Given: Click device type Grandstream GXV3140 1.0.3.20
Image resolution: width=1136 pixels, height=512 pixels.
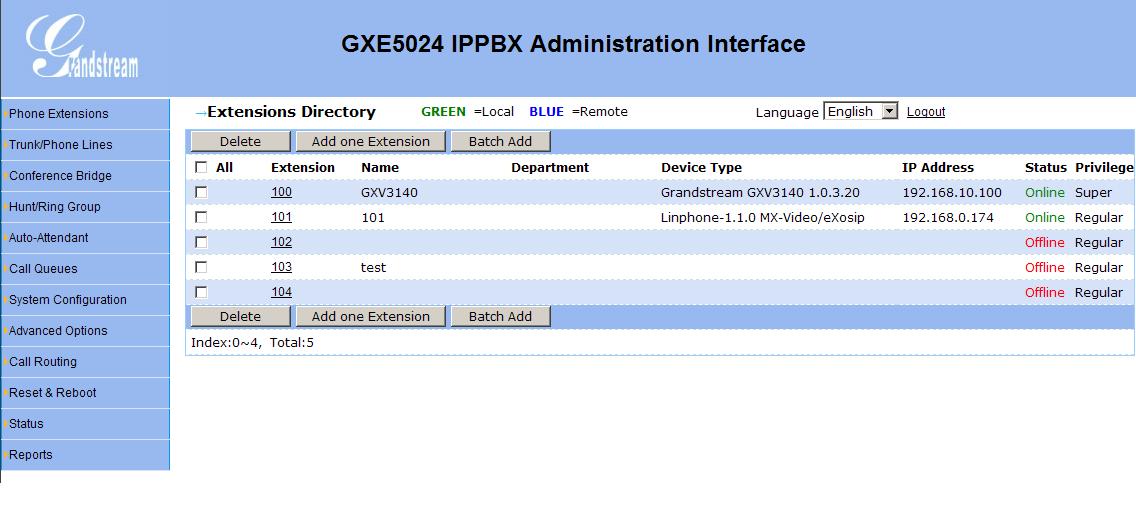Looking at the screenshot, I should [x=761, y=193].
